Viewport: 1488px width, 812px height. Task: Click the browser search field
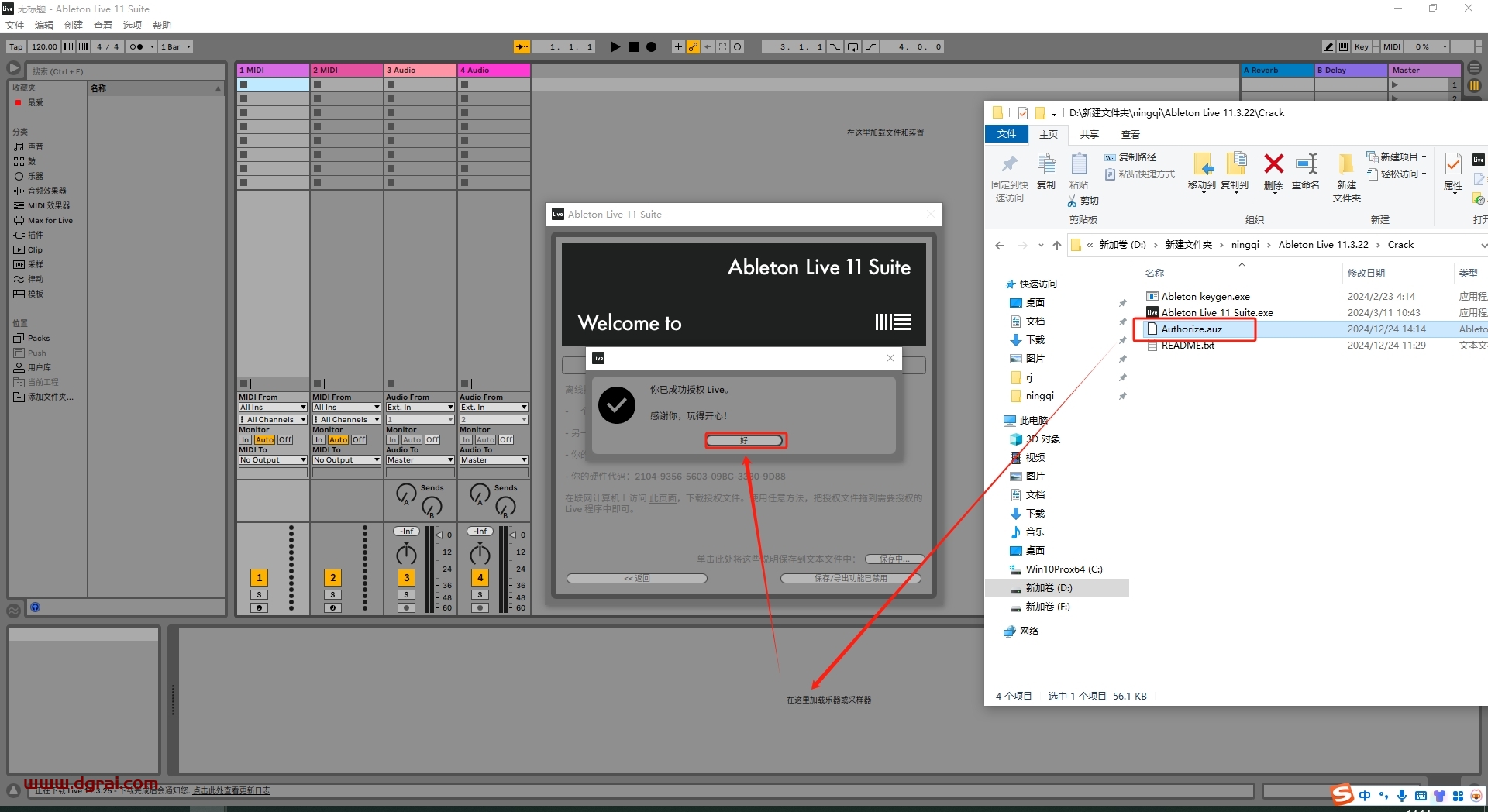pos(127,71)
